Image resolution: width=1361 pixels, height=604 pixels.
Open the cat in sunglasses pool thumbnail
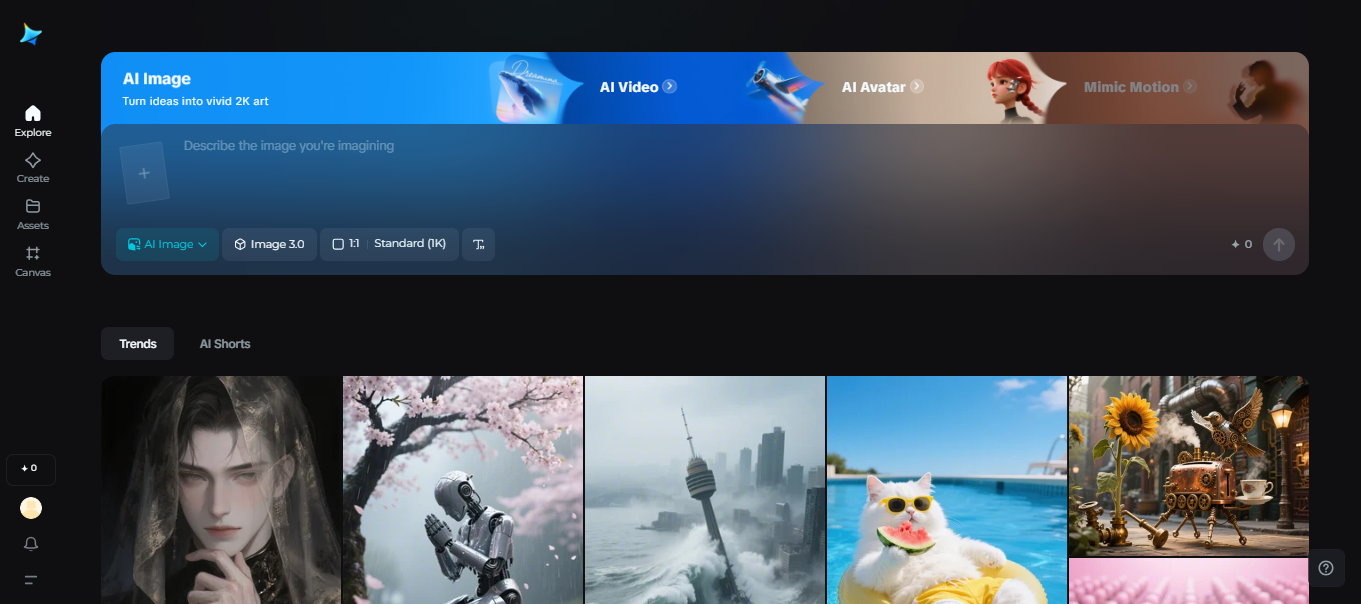945,489
